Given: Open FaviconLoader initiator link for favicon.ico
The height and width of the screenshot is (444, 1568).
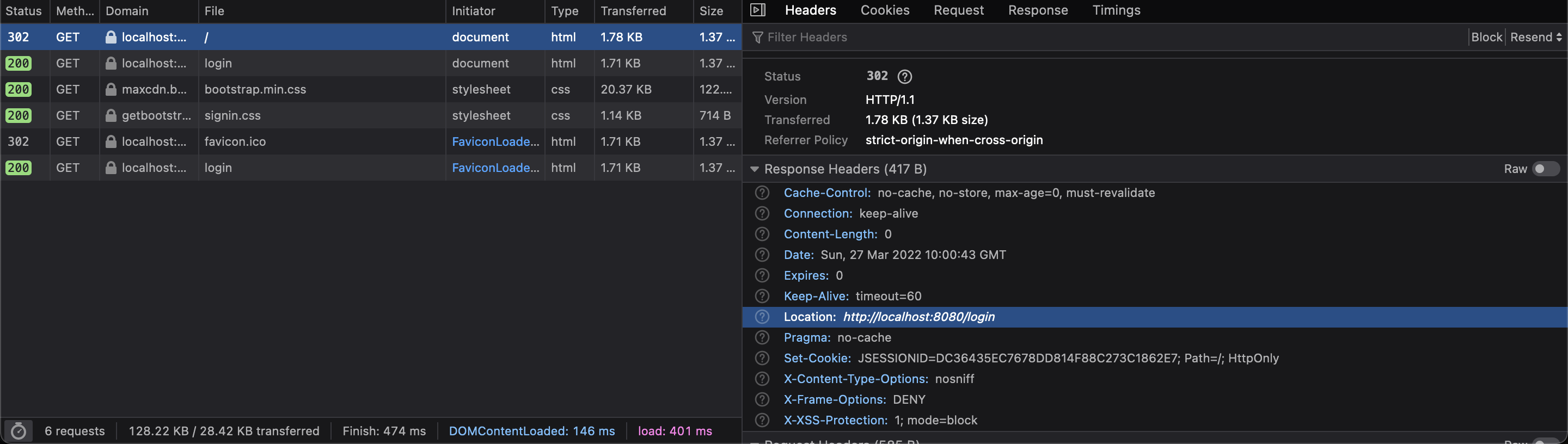Looking at the screenshot, I should (495, 141).
